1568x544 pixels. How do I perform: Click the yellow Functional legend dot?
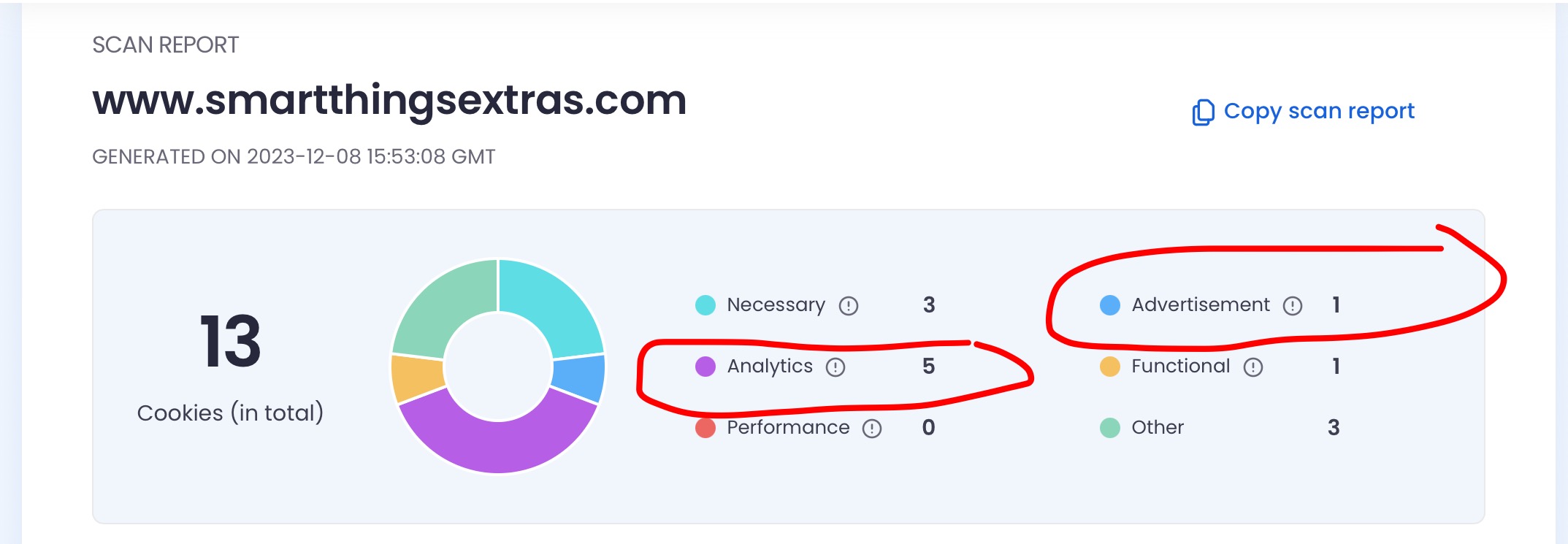pos(1110,367)
